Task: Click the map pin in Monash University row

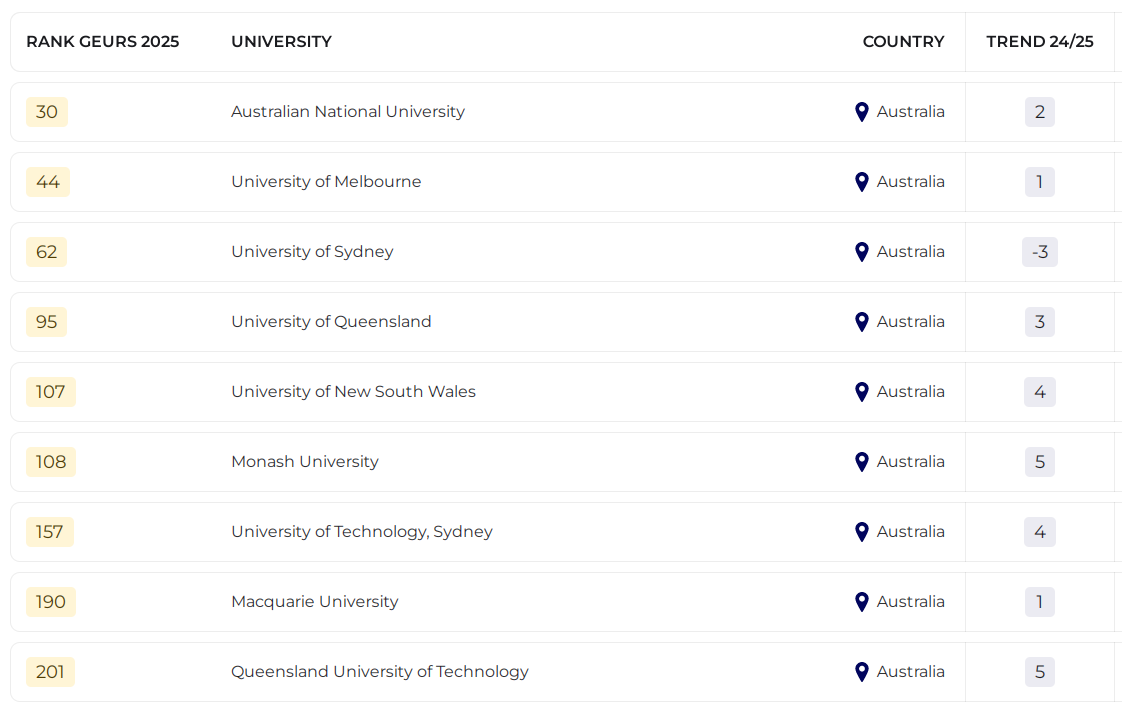Action: pyautogui.click(x=862, y=462)
